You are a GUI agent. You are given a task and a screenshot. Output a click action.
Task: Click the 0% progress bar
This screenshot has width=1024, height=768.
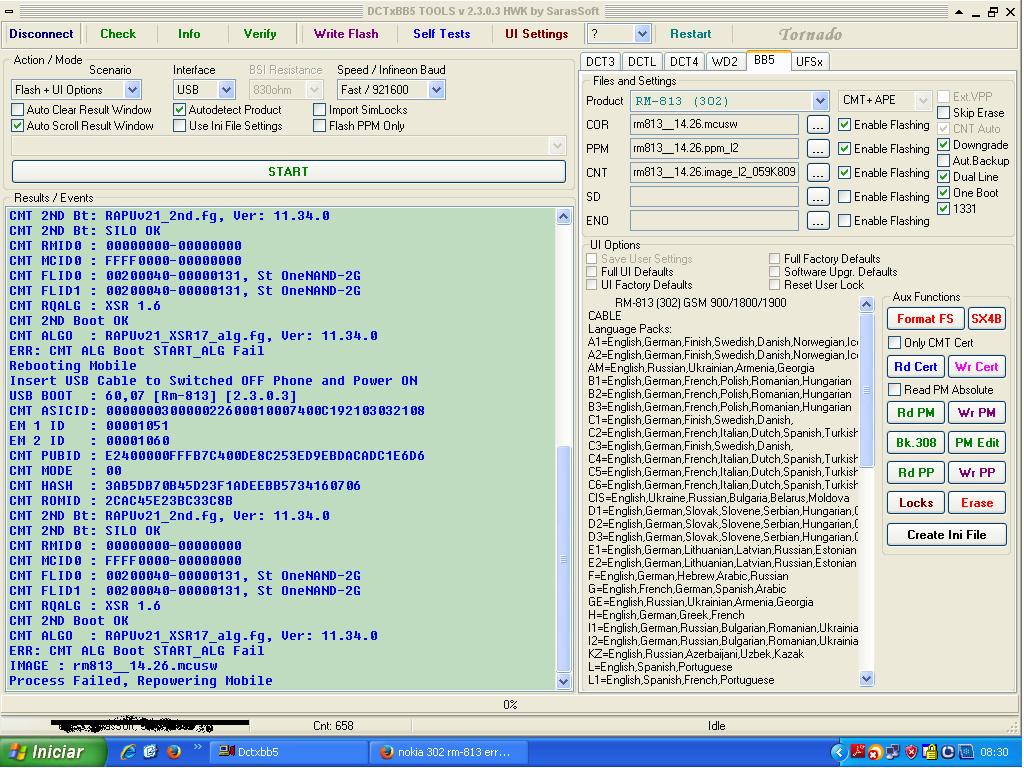(x=511, y=705)
